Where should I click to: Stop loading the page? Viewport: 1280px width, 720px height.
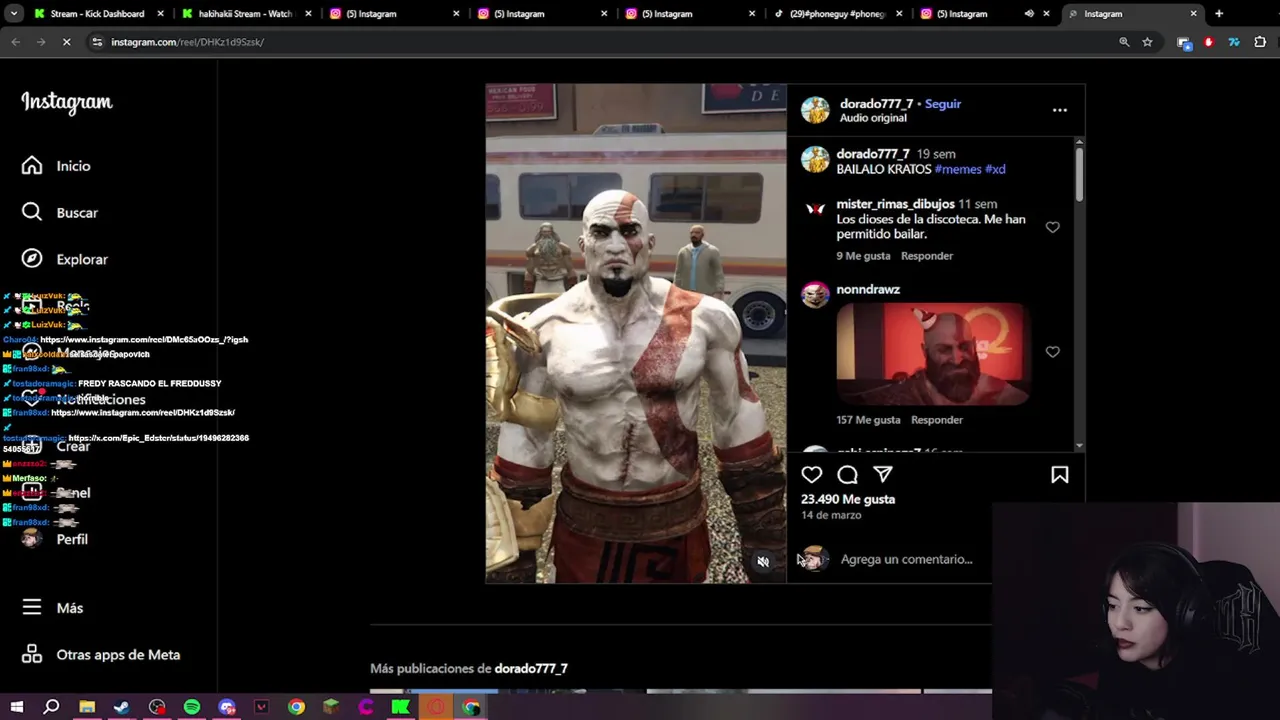(x=66, y=42)
